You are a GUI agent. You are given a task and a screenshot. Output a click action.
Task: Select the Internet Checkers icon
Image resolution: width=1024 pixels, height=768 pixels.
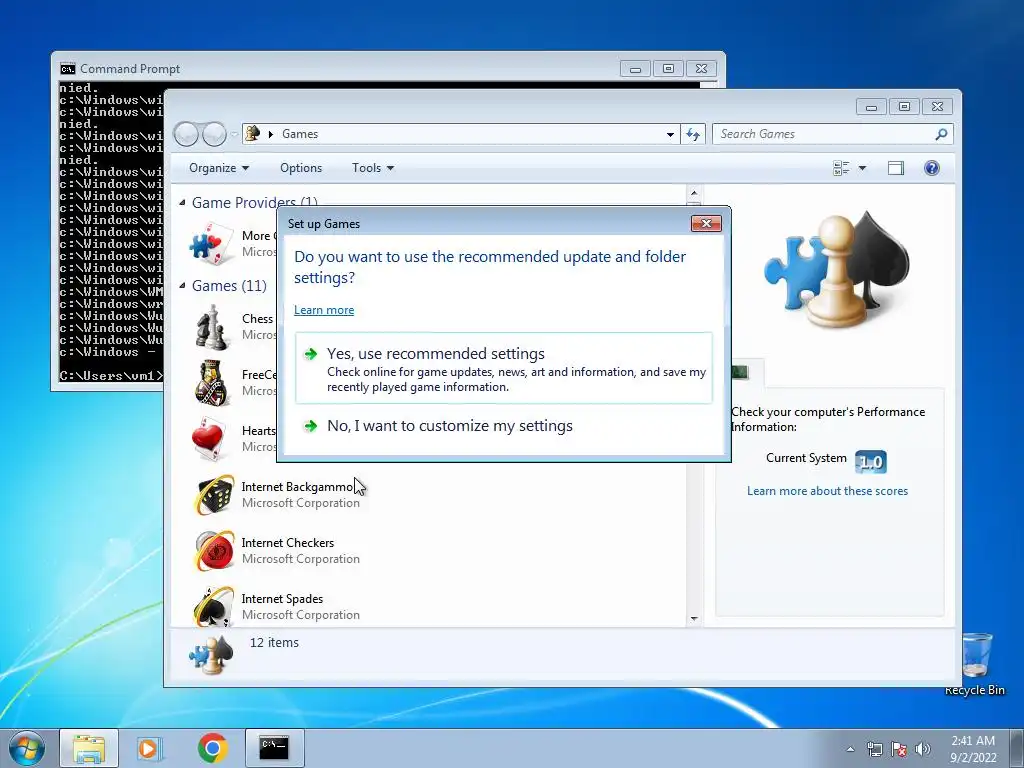(213, 551)
